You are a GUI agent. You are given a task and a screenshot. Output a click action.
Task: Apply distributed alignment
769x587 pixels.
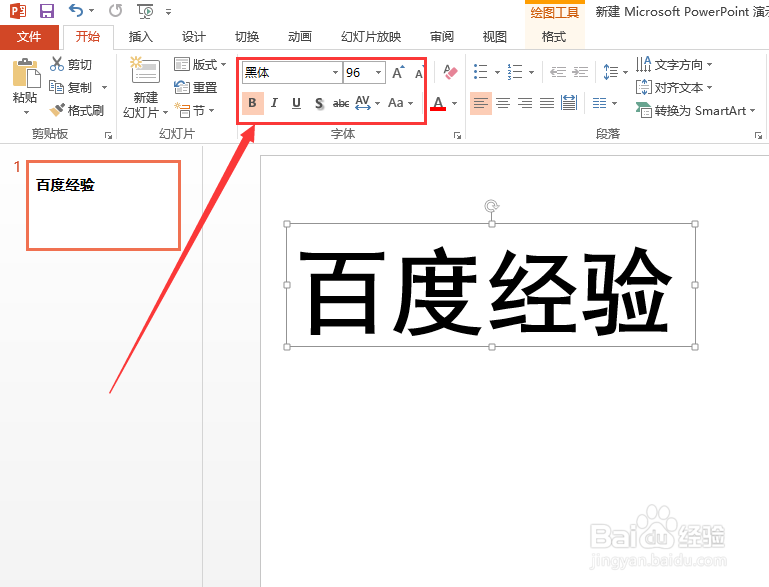569,103
